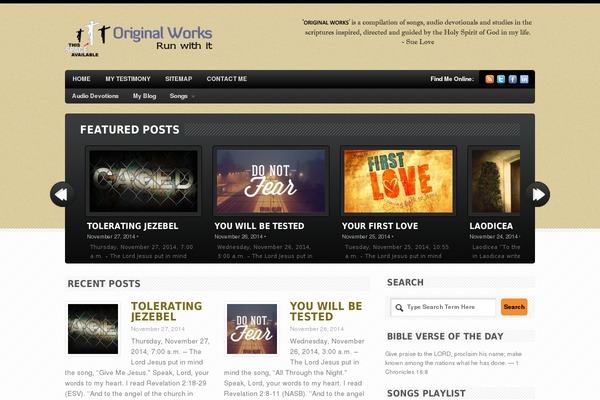Open the RSS feed icon
This screenshot has width=600, height=400.
point(489,79)
